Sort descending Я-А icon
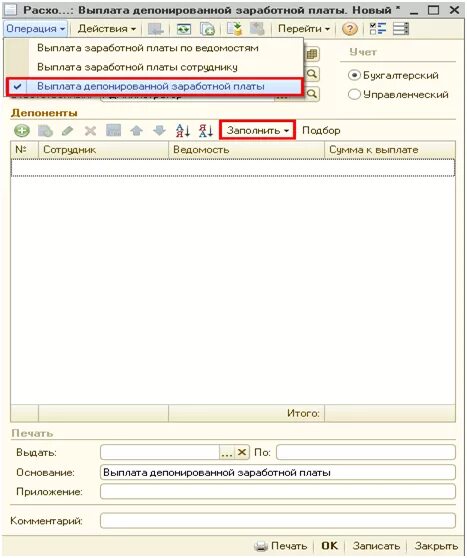The width and height of the screenshot is (467, 558). click(206, 131)
